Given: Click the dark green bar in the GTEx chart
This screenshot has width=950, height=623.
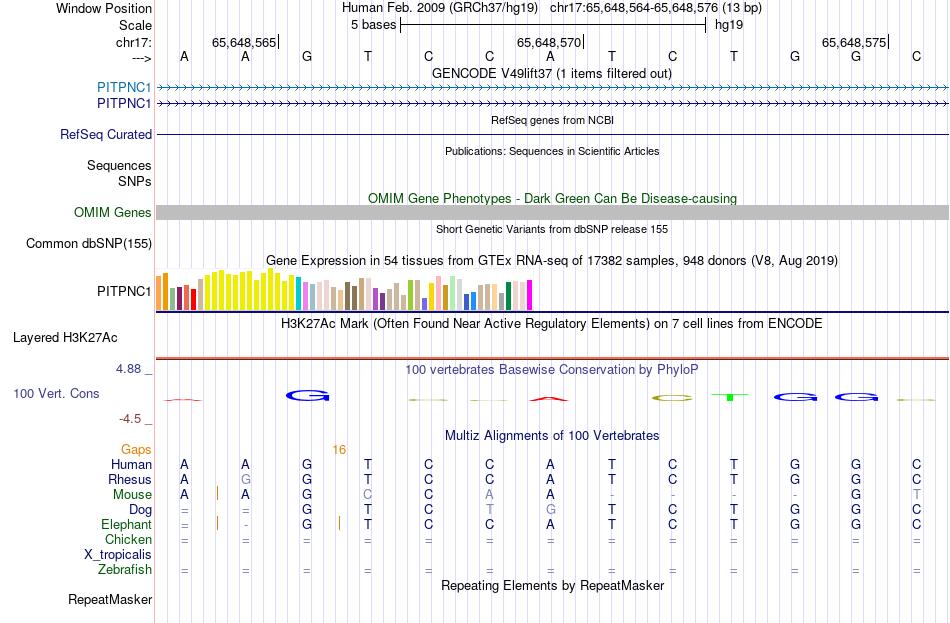Looking at the screenshot, I should (508, 296).
